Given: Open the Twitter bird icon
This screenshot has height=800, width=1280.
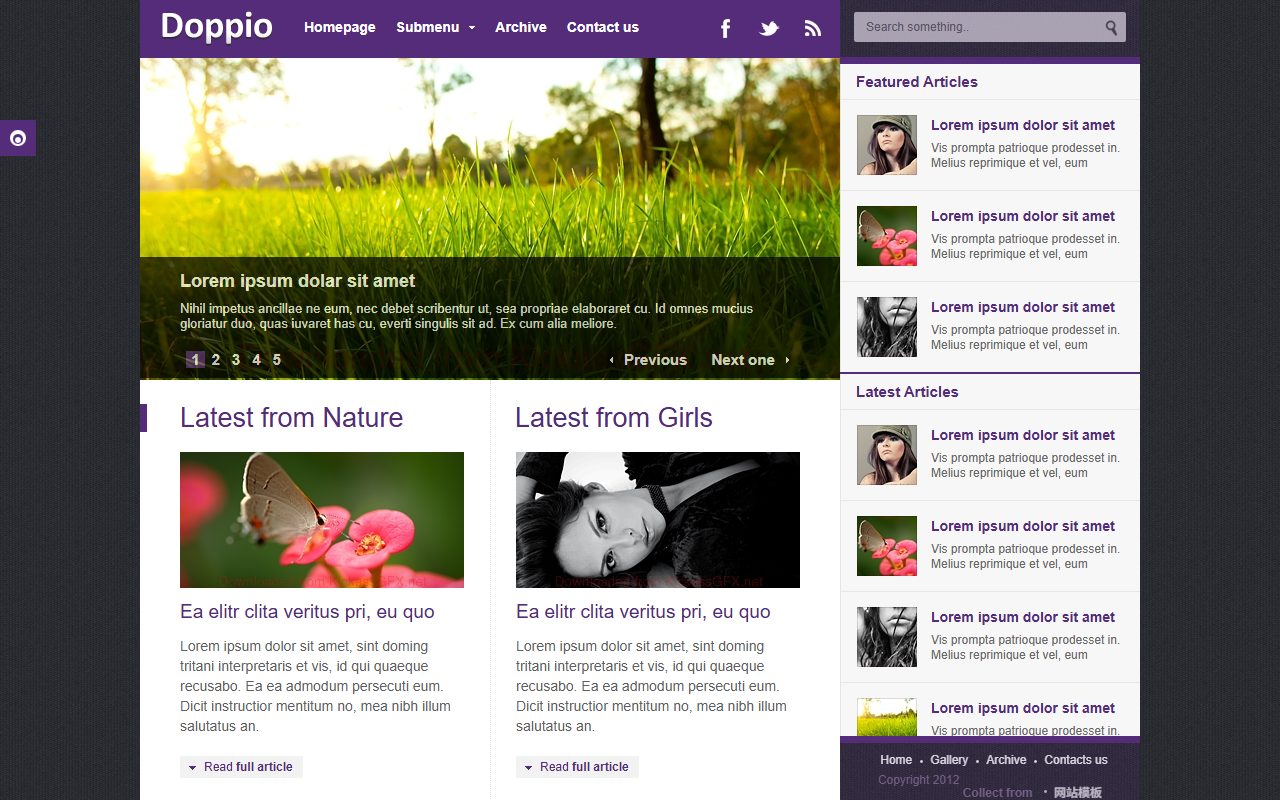Looking at the screenshot, I should pos(769,28).
